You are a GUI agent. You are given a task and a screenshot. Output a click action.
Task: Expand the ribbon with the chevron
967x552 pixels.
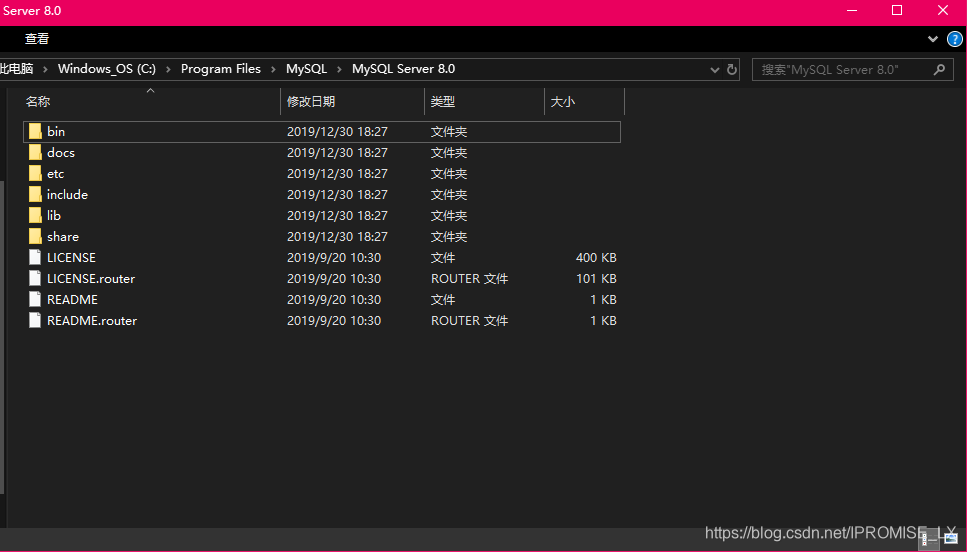933,39
